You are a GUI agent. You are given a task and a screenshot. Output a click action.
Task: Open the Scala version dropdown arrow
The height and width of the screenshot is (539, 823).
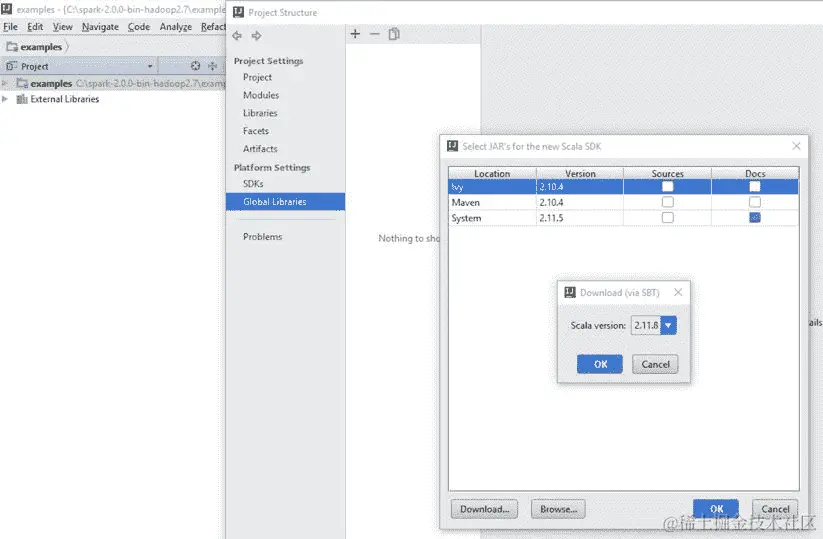[x=668, y=325]
